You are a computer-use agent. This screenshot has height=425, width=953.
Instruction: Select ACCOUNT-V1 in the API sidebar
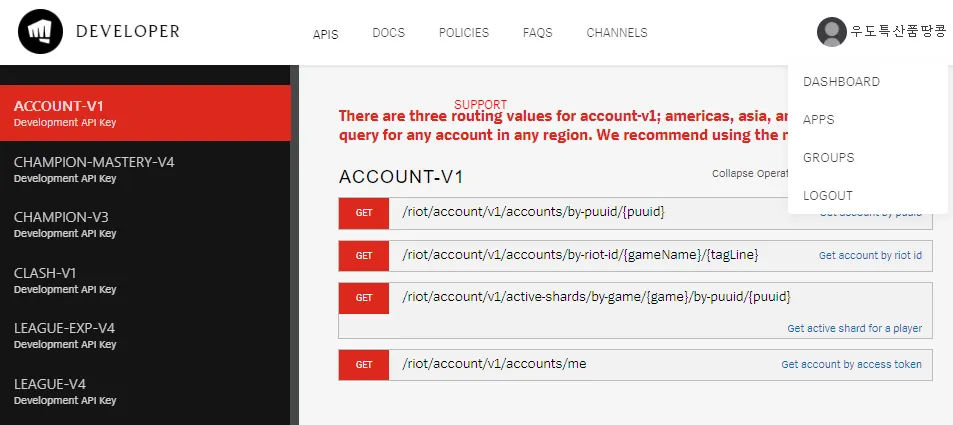pos(145,113)
